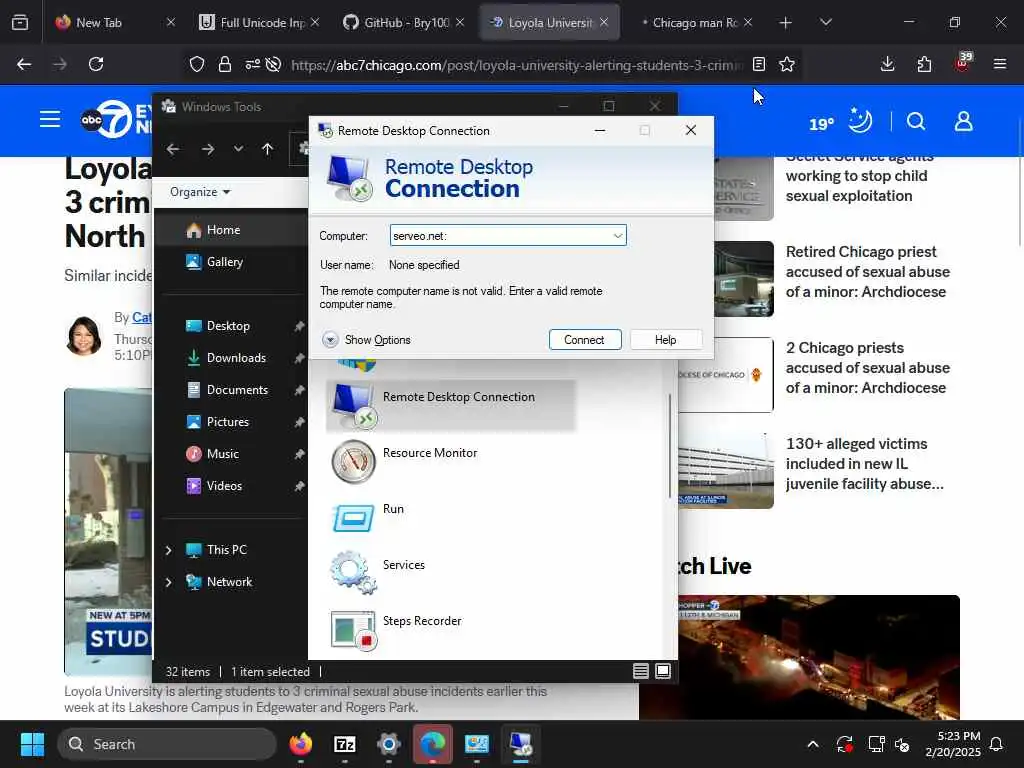Select This PC in sidebar
Screen dimensions: 1024x768
(227, 550)
